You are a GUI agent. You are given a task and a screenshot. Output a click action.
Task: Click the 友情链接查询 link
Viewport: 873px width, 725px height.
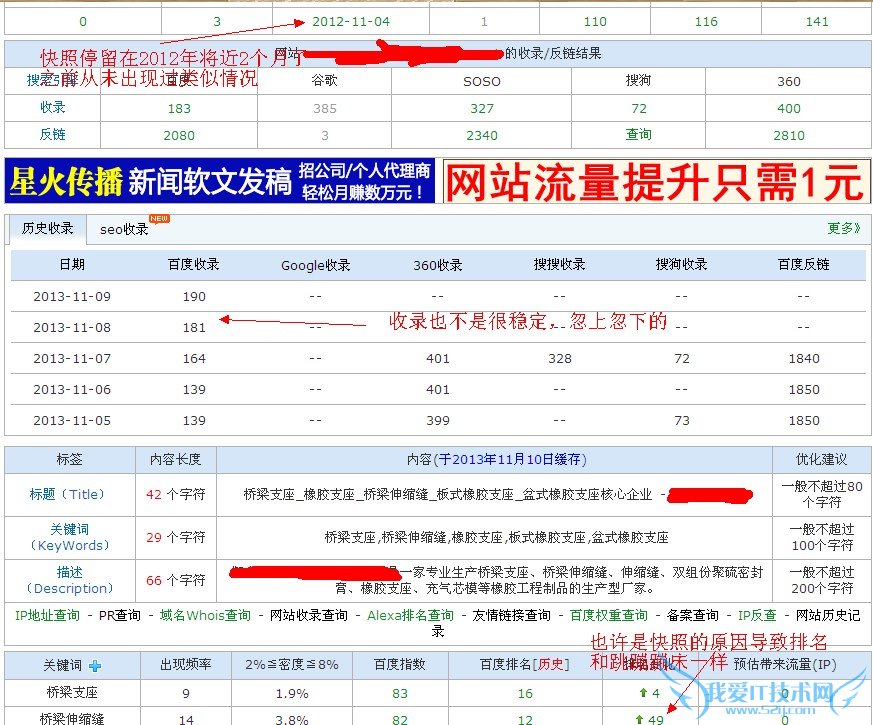pos(511,616)
